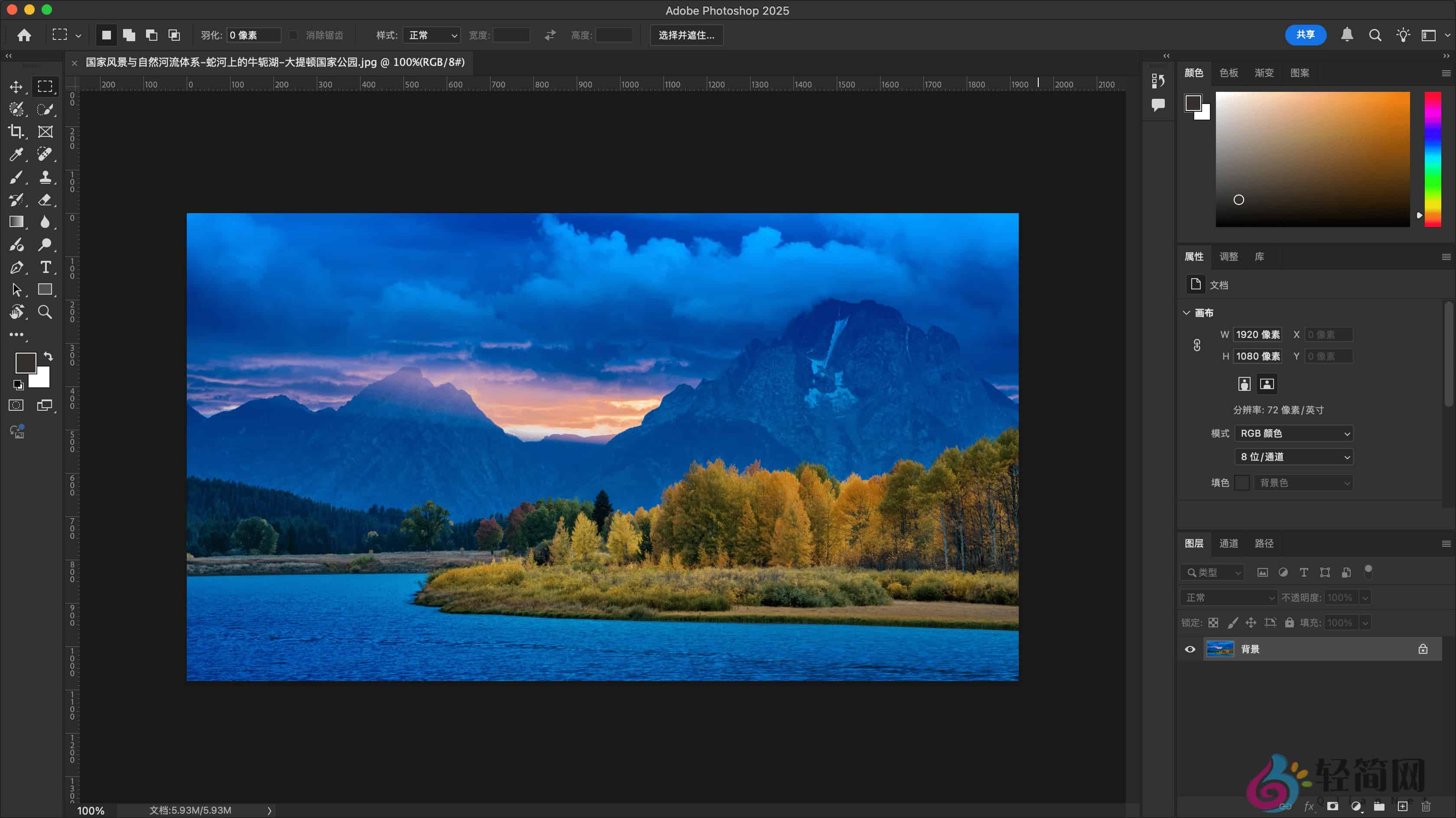
Task: Select the Move tool
Action: pos(16,87)
